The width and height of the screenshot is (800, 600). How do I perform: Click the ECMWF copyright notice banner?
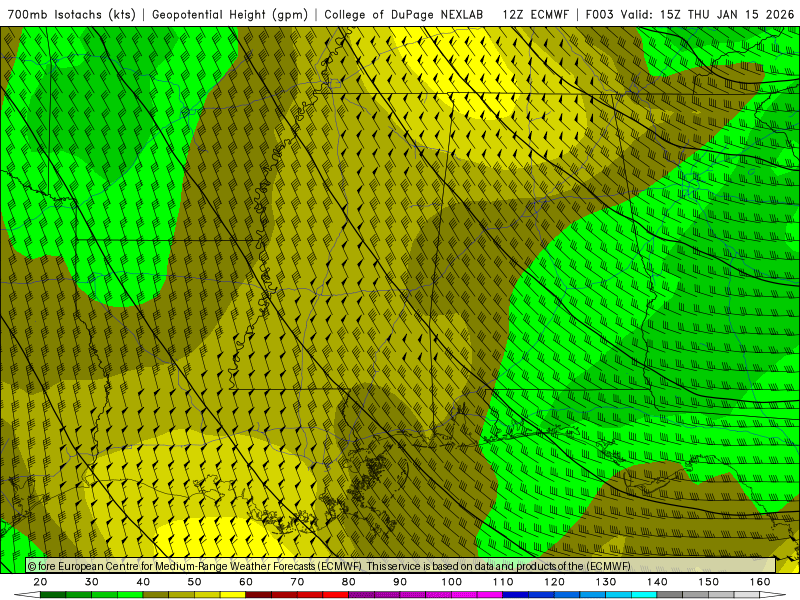click(x=401, y=566)
